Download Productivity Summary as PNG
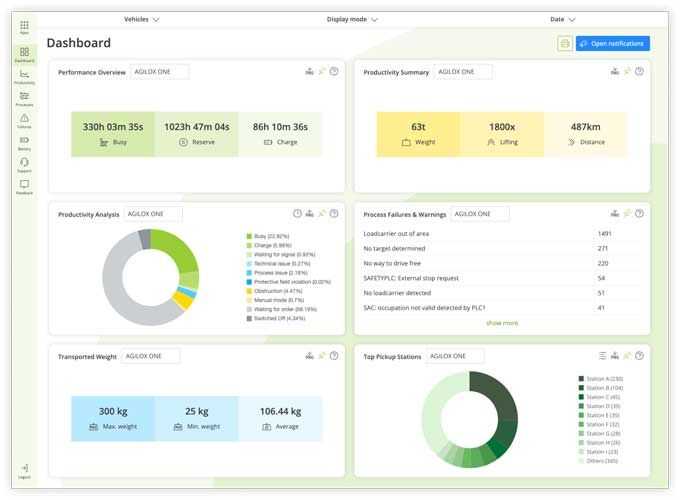 point(615,72)
